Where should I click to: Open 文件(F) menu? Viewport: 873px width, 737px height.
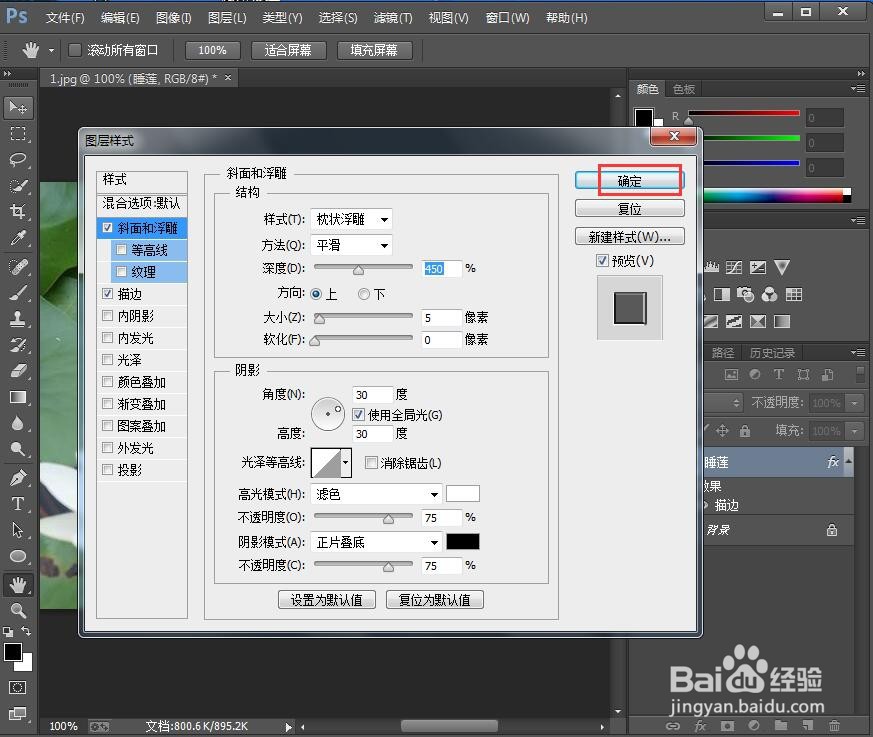65,18
